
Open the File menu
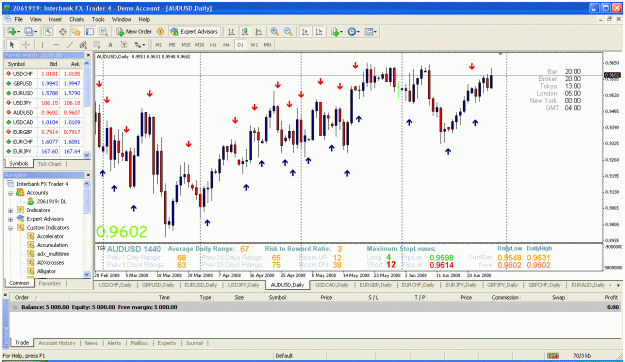click(x=18, y=19)
